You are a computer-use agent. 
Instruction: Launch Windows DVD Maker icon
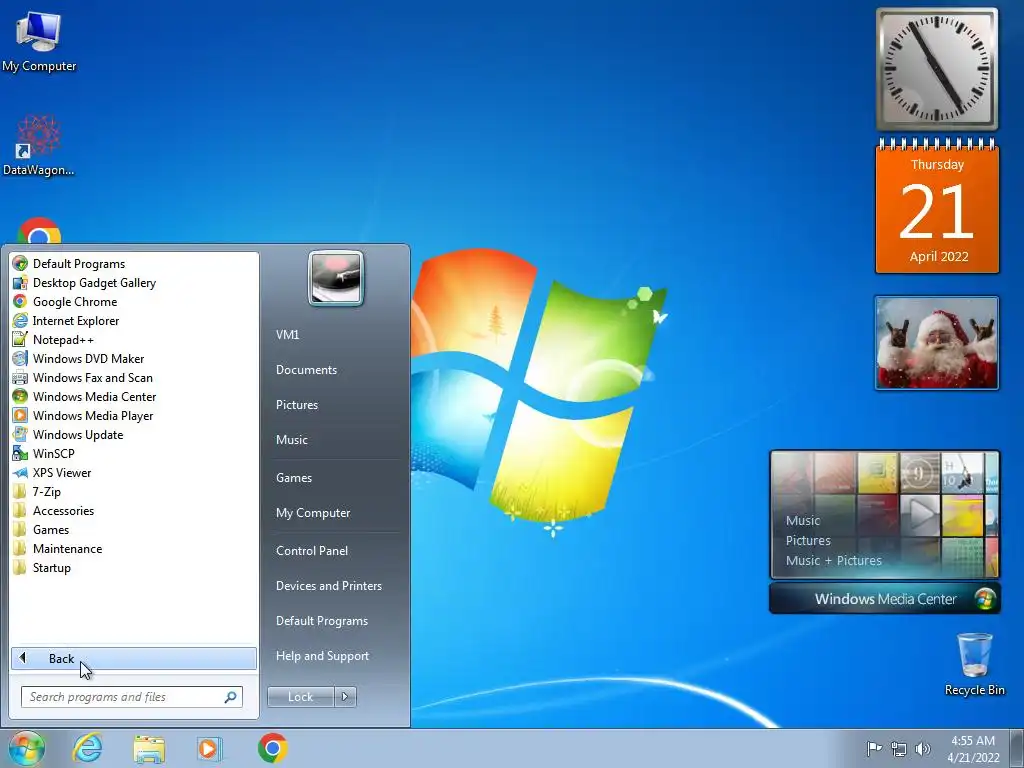20,359
